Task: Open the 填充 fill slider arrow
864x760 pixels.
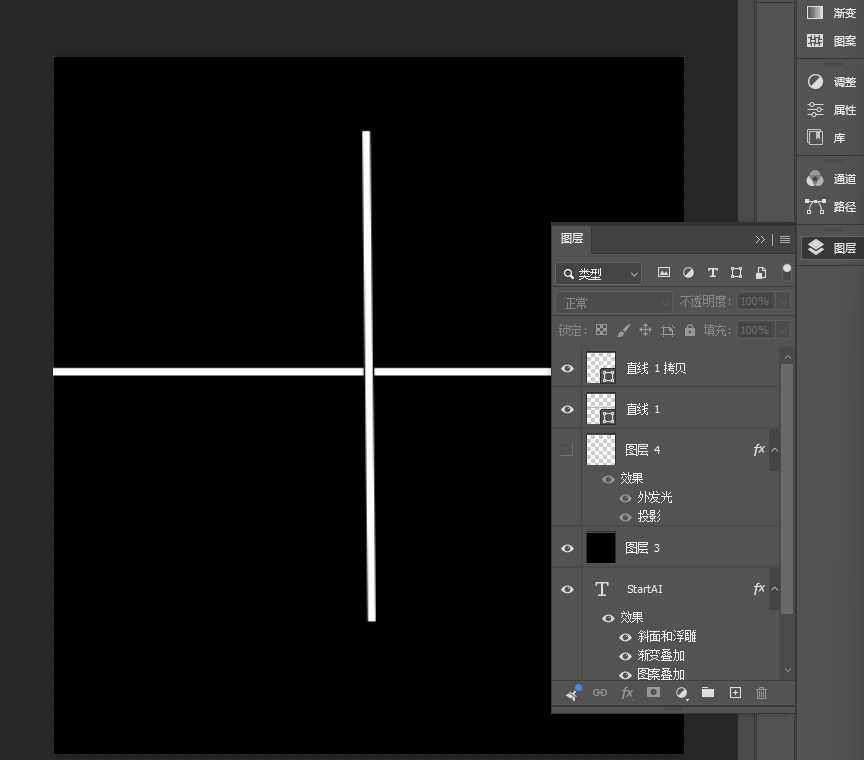Action: [x=783, y=330]
